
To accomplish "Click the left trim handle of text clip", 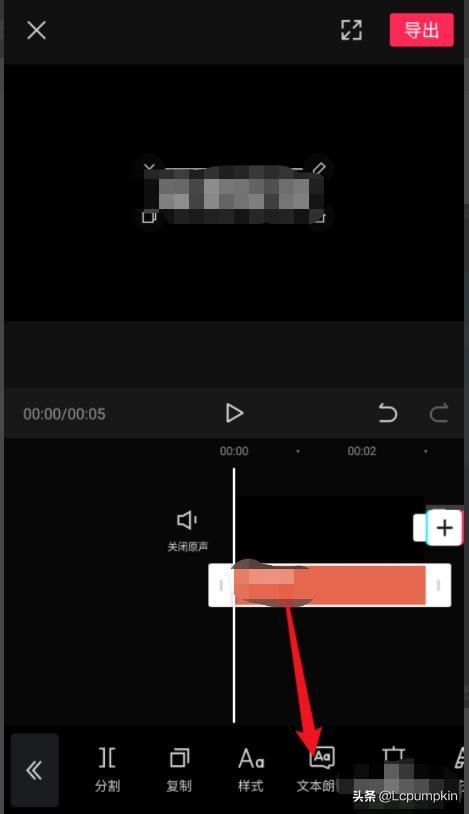I will point(221,585).
